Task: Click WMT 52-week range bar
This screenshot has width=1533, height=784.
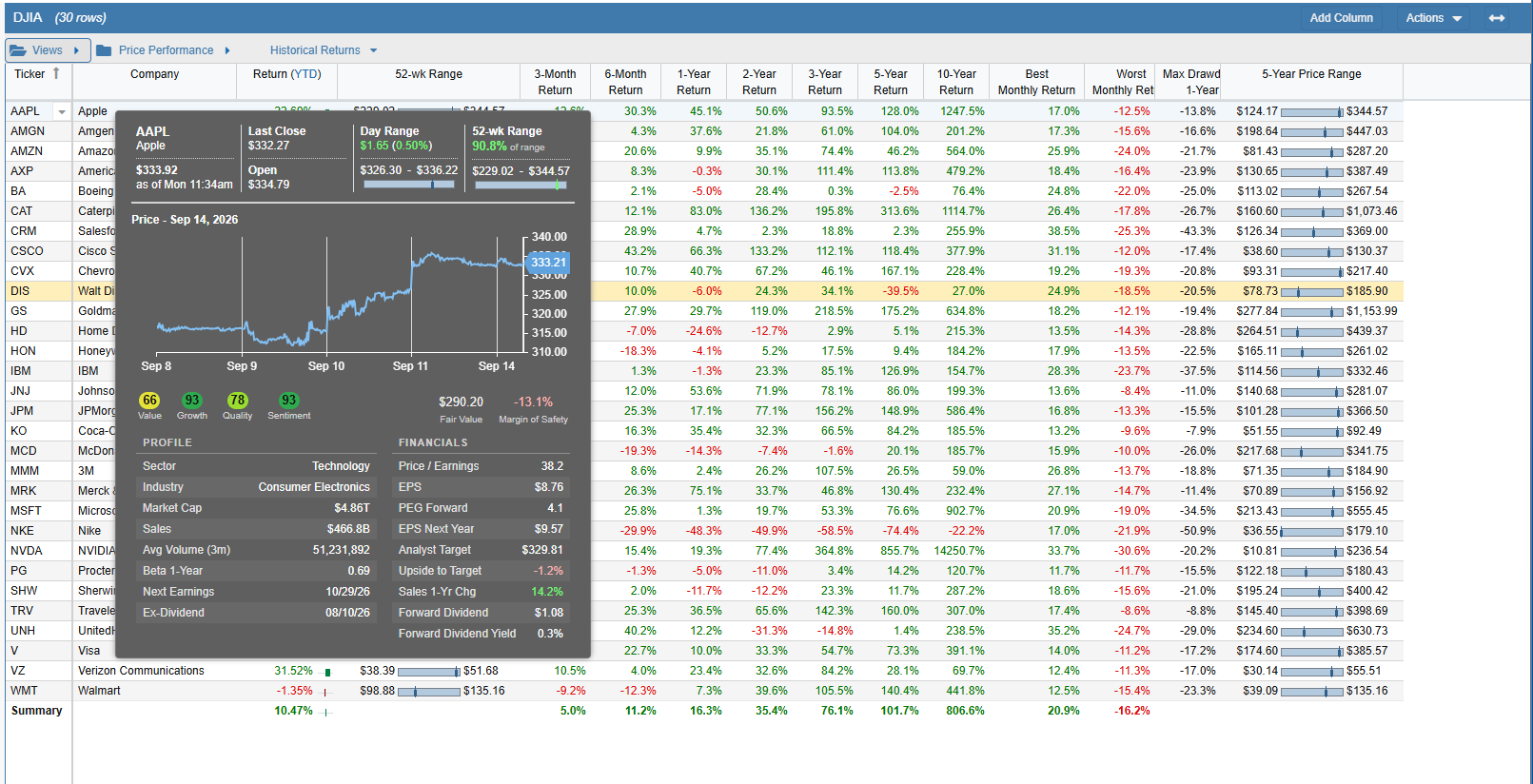Action: point(429,692)
